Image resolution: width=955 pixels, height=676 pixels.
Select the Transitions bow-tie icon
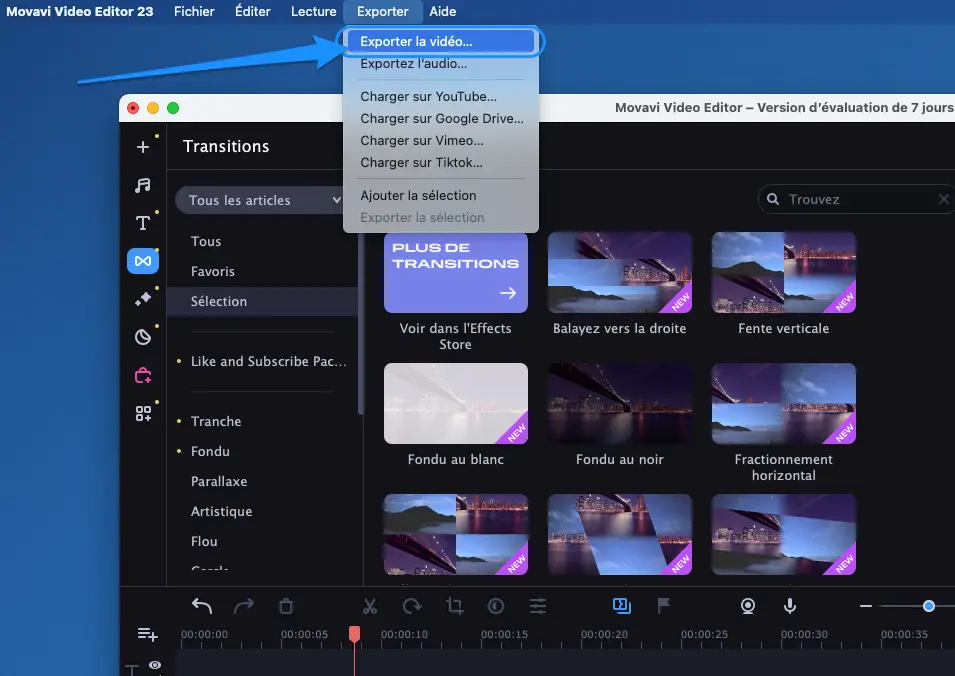143,261
